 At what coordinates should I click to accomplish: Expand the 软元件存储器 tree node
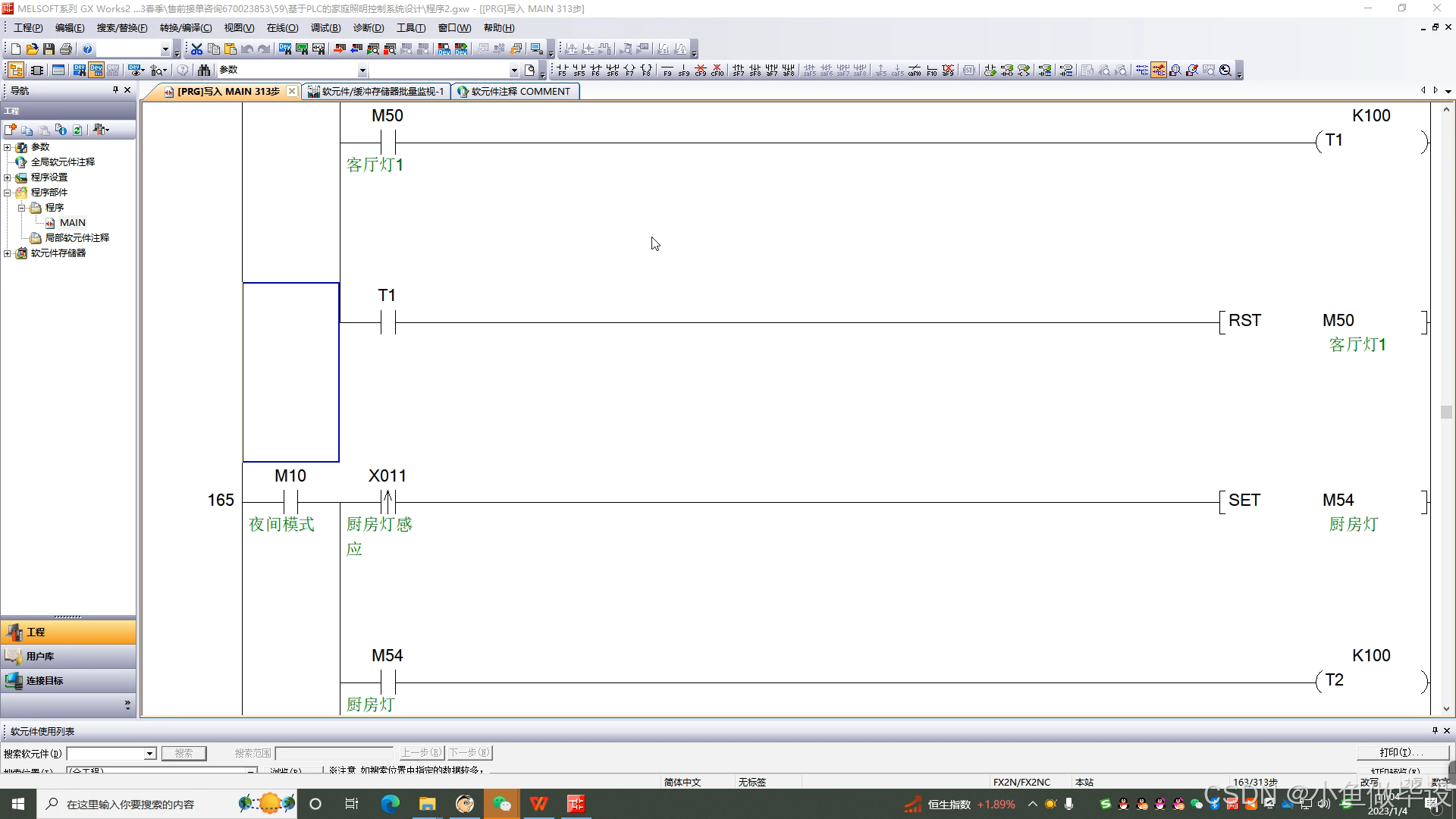coord(8,253)
